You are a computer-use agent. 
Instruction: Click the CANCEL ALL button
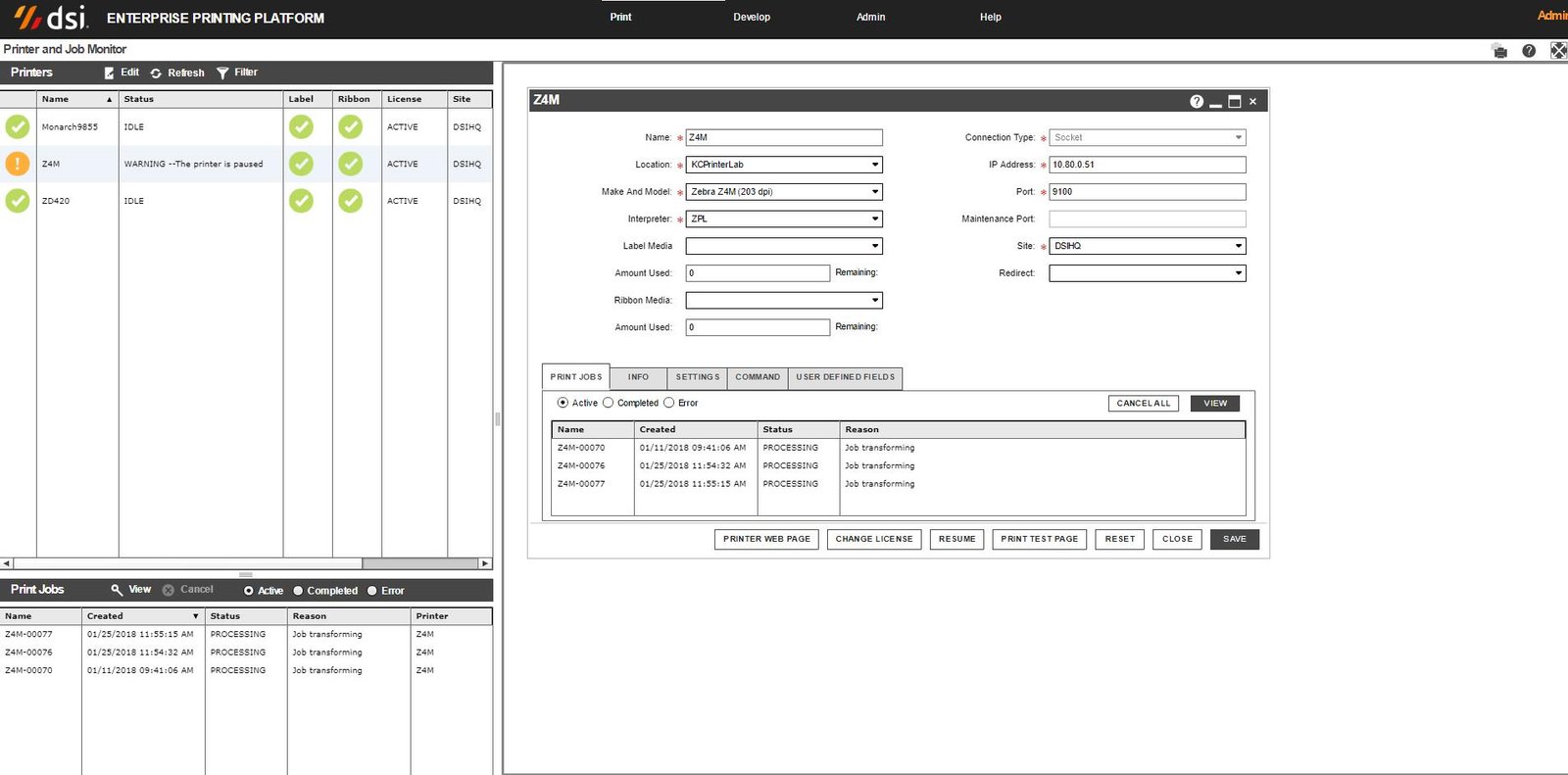[1144, 404]
